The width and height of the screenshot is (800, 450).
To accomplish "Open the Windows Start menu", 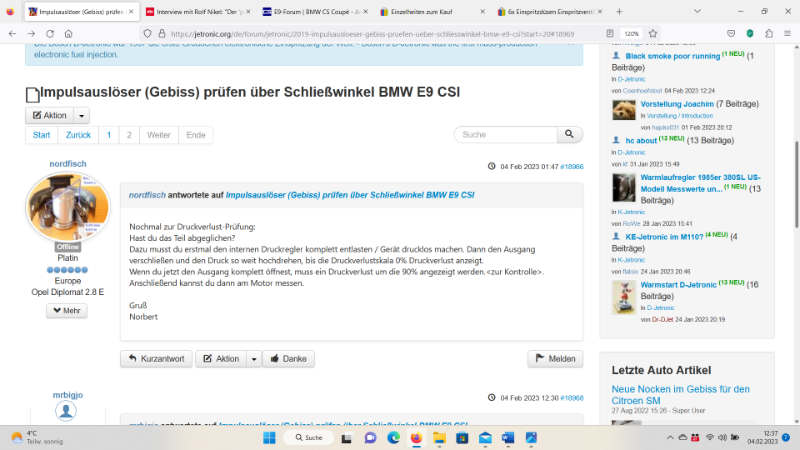I will 267,438.
